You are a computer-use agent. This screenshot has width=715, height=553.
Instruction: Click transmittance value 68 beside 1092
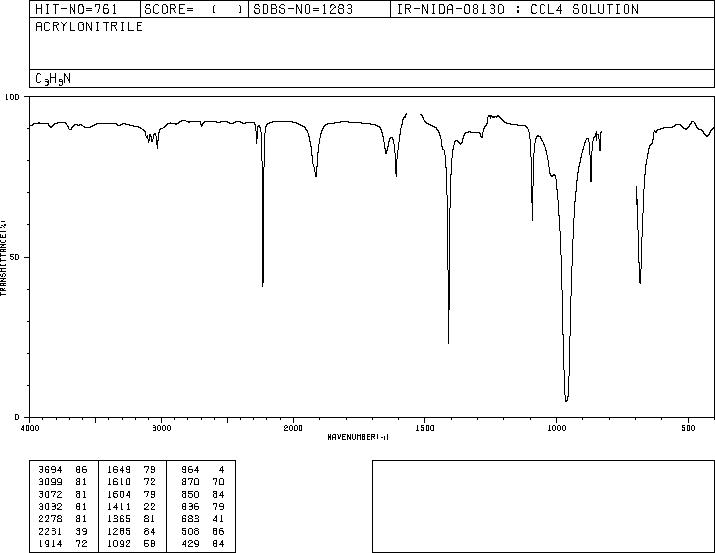coord(150,543)
